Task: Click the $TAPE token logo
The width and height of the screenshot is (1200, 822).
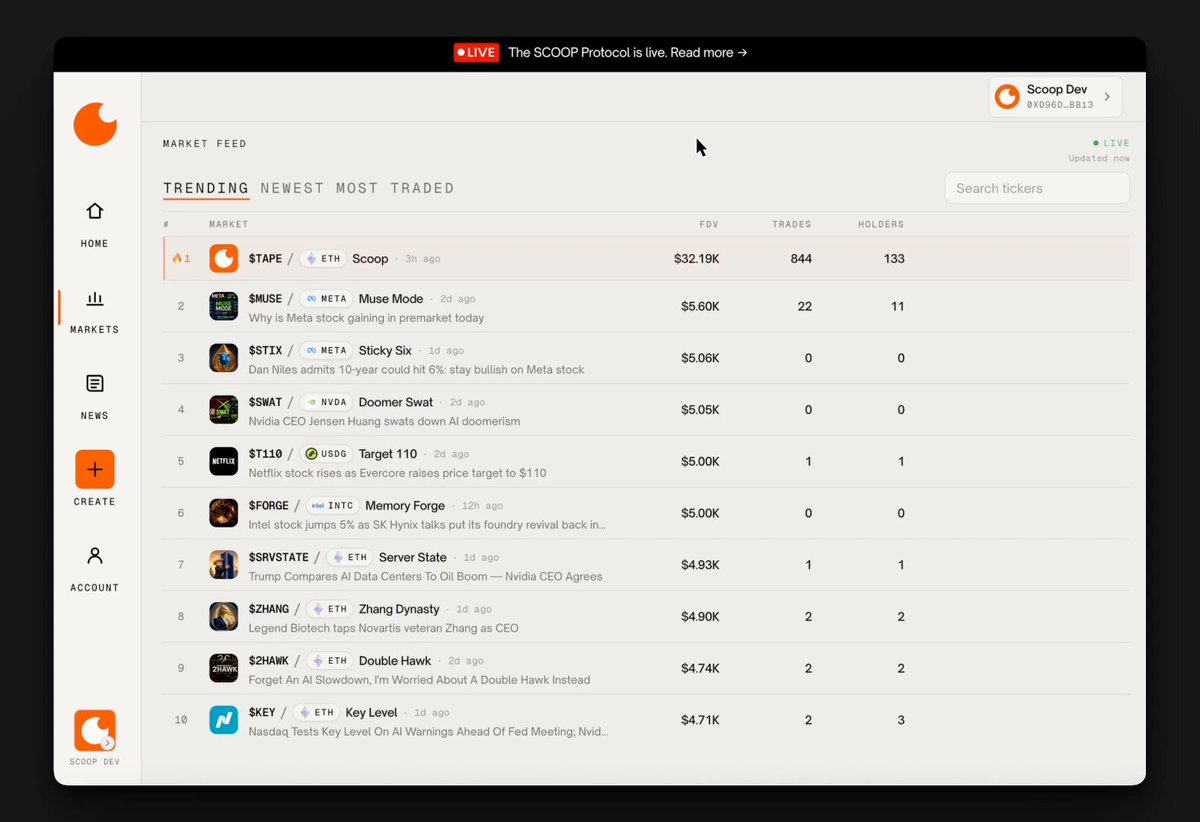Action: [x=223, y=258]
